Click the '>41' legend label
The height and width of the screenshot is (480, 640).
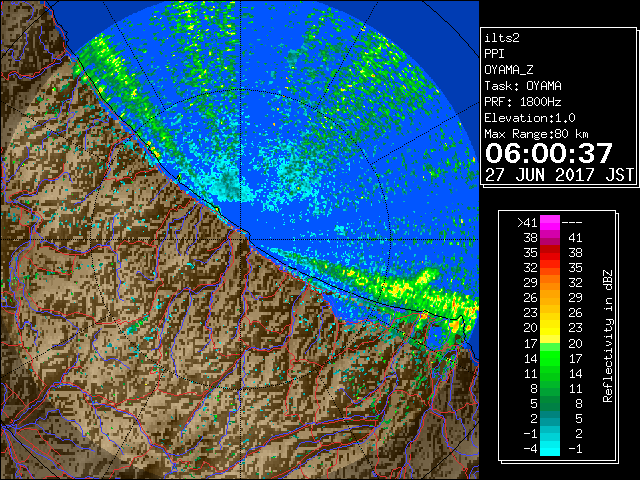[x=527, y=222]
